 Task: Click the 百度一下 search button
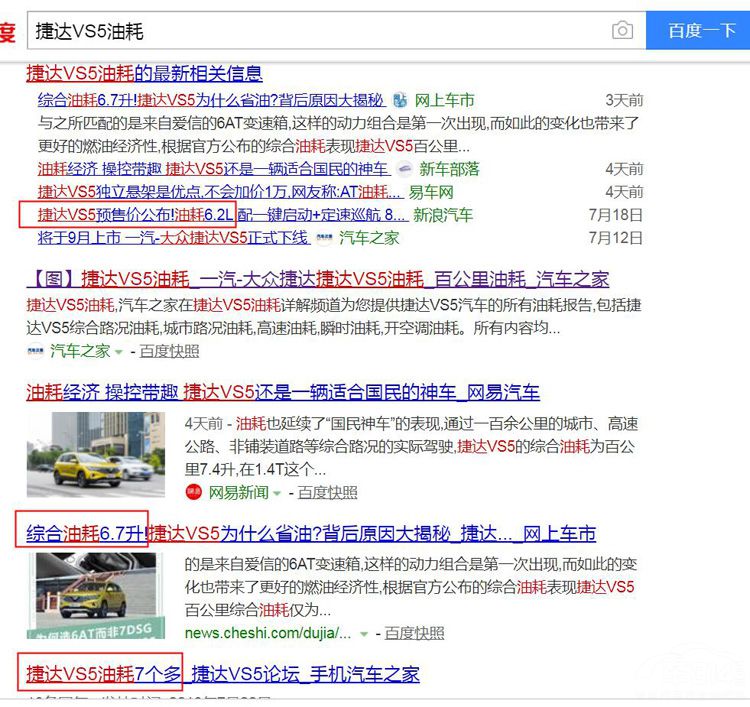tap(698, 30)
